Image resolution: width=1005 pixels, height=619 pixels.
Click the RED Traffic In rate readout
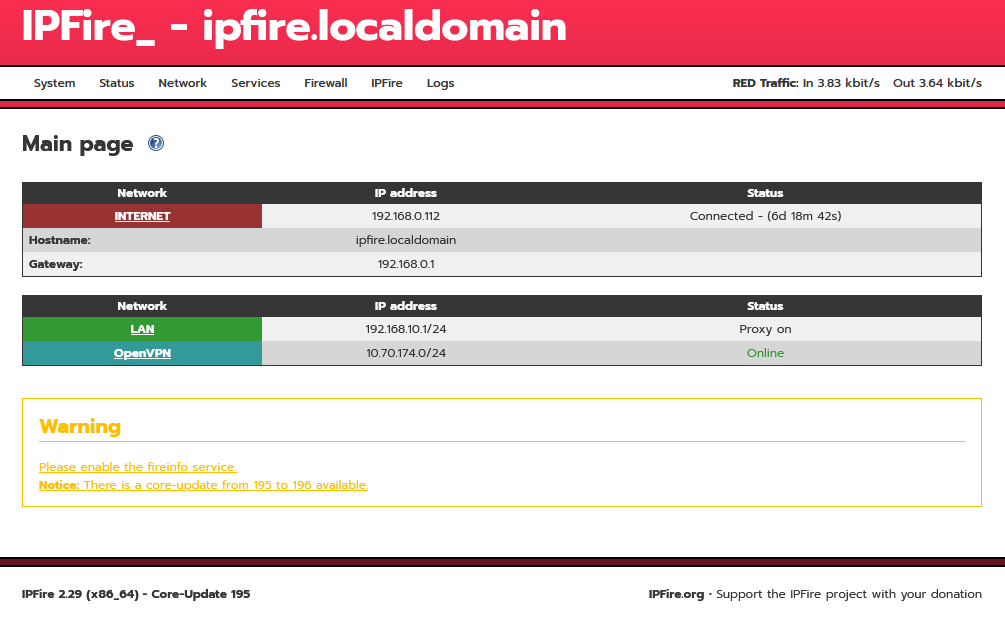(x=806, y=83)
